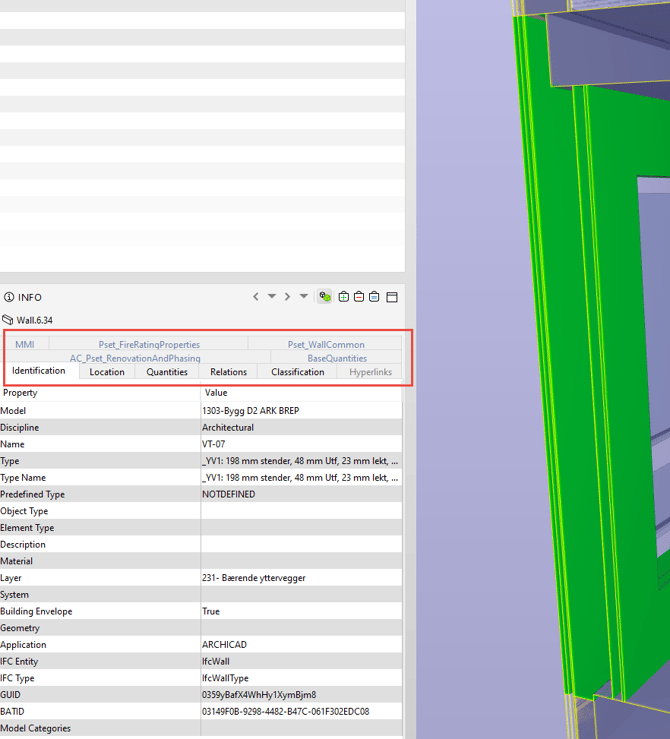The width and height of the screenshot is (670, 739).
Task: Click the INFO panel window layout icon
Action: click(x=392, y=297)
